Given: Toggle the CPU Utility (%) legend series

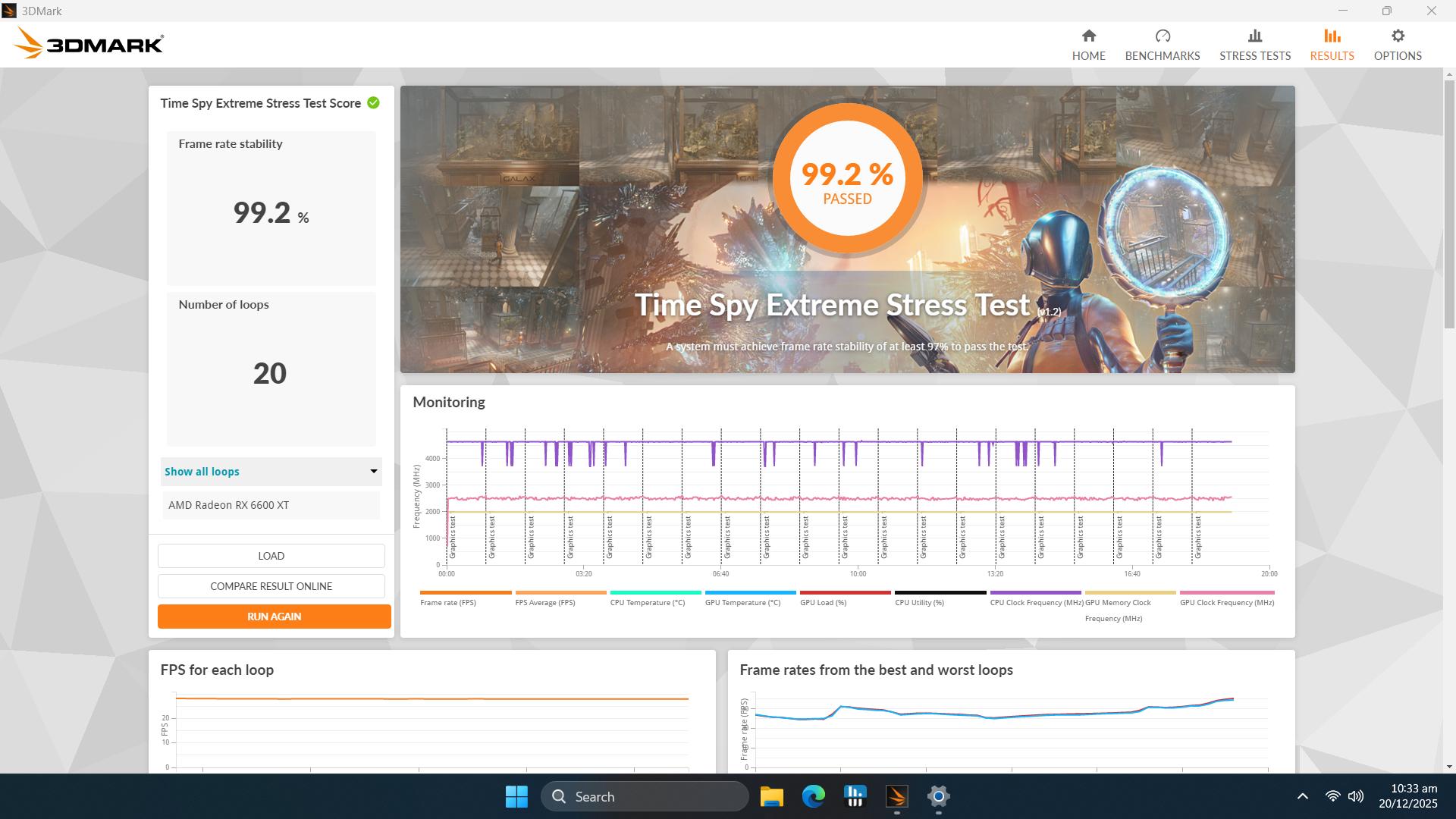Looking at the screenshot, I should click(940, 598).
